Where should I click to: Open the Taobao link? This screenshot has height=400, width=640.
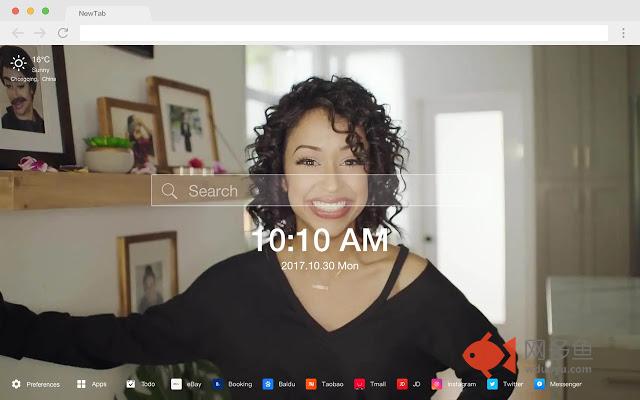tap(332, 384)
